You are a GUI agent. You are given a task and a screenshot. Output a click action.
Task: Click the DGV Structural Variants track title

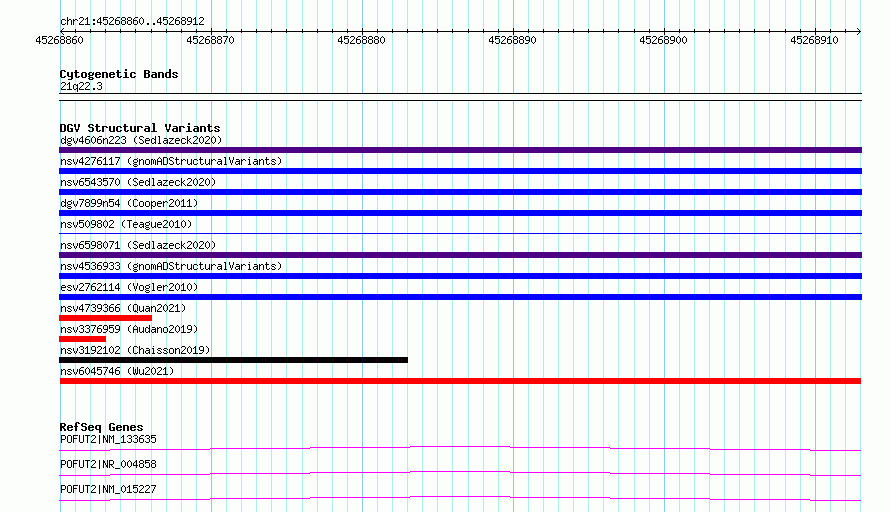140,128
